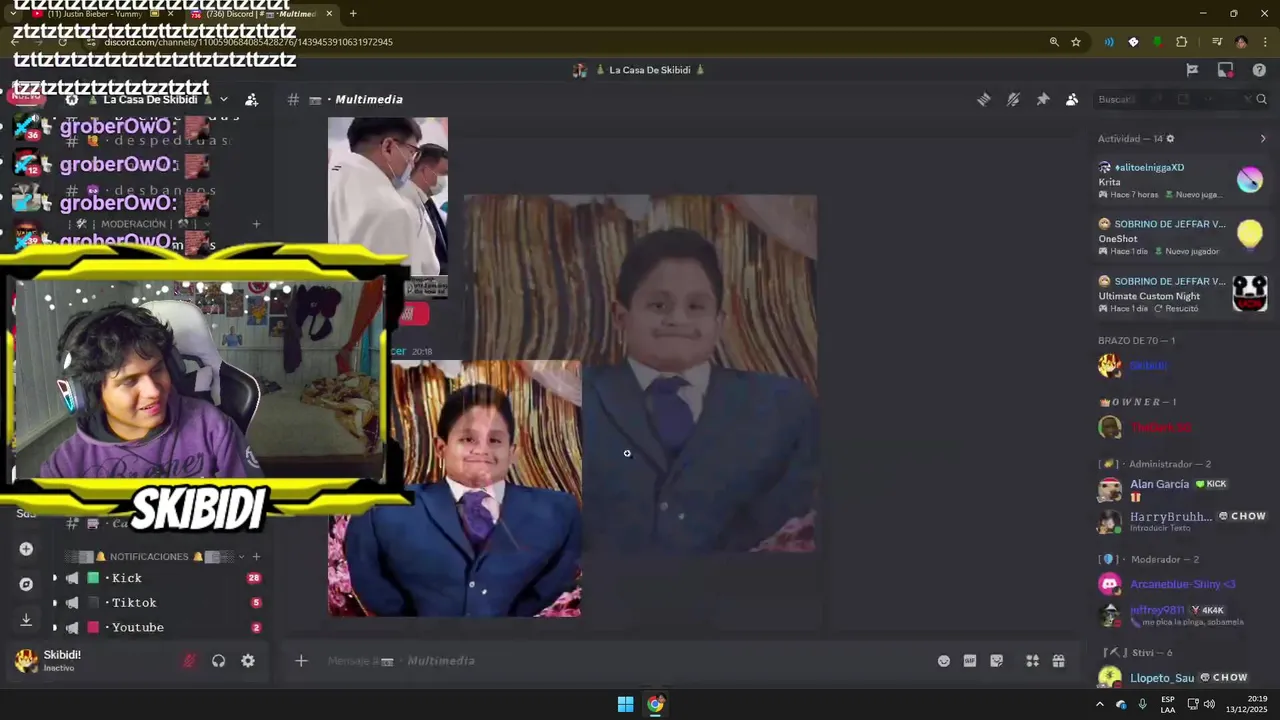Bookmark this page with star icon

(1076, 42)
